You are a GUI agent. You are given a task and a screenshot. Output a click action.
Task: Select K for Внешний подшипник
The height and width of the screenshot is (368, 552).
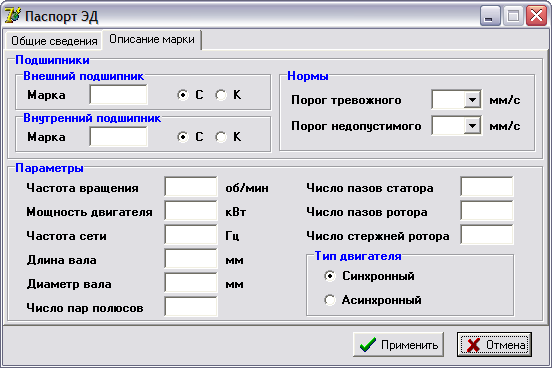[221, 95]
